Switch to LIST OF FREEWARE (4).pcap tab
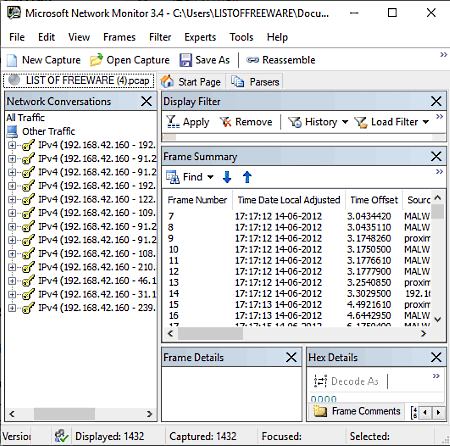The image size is (450, 446). click(79, 80)
